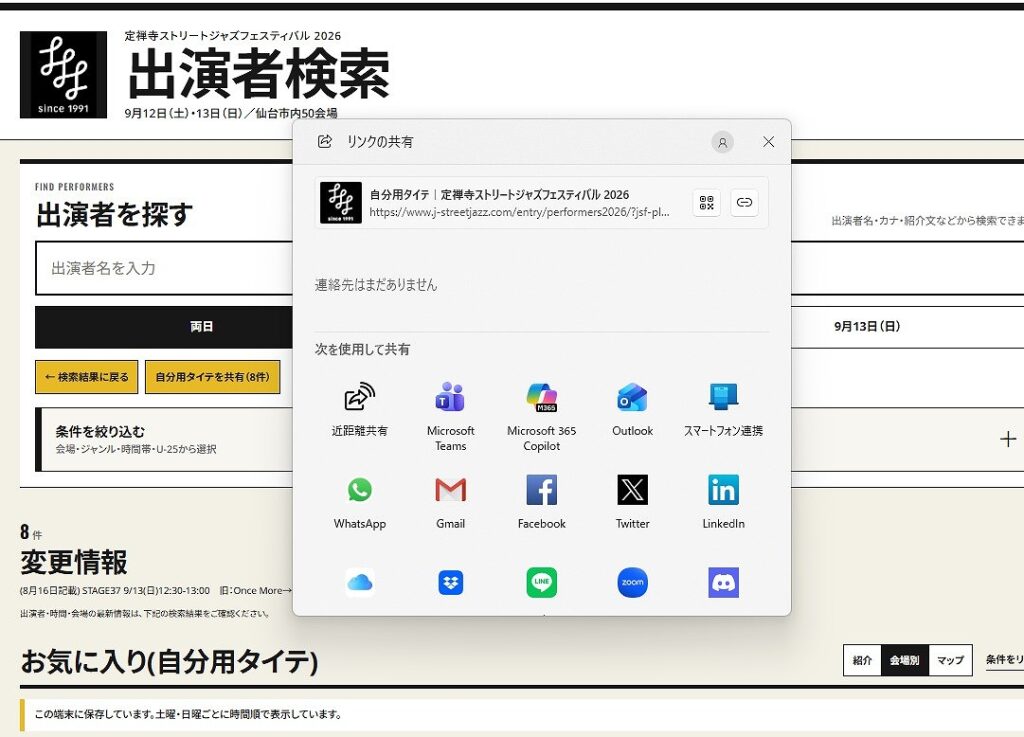Click the 条件を絞り込む heading text

100,431
